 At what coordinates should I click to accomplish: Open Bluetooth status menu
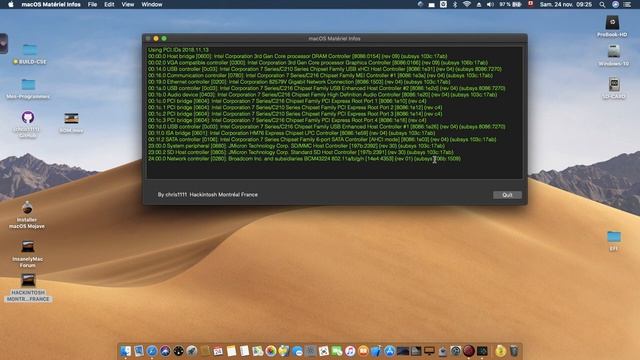point(455,4)
